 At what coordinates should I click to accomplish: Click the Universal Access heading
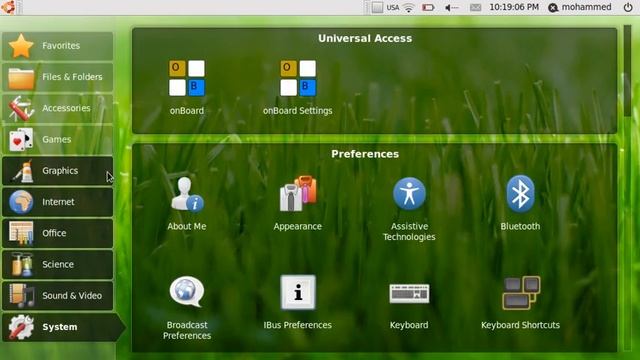[x=365, y=38]
